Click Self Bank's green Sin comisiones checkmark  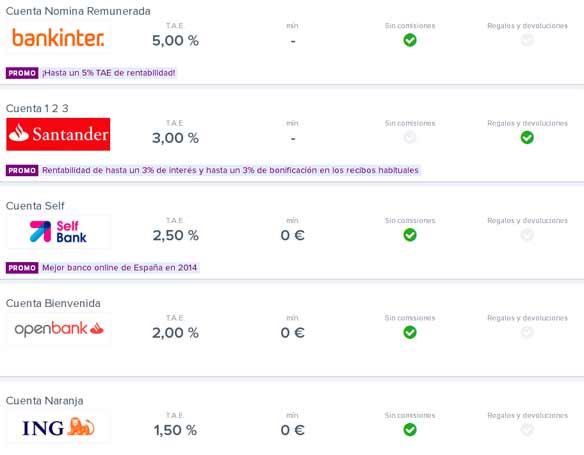tap(410, 235)
